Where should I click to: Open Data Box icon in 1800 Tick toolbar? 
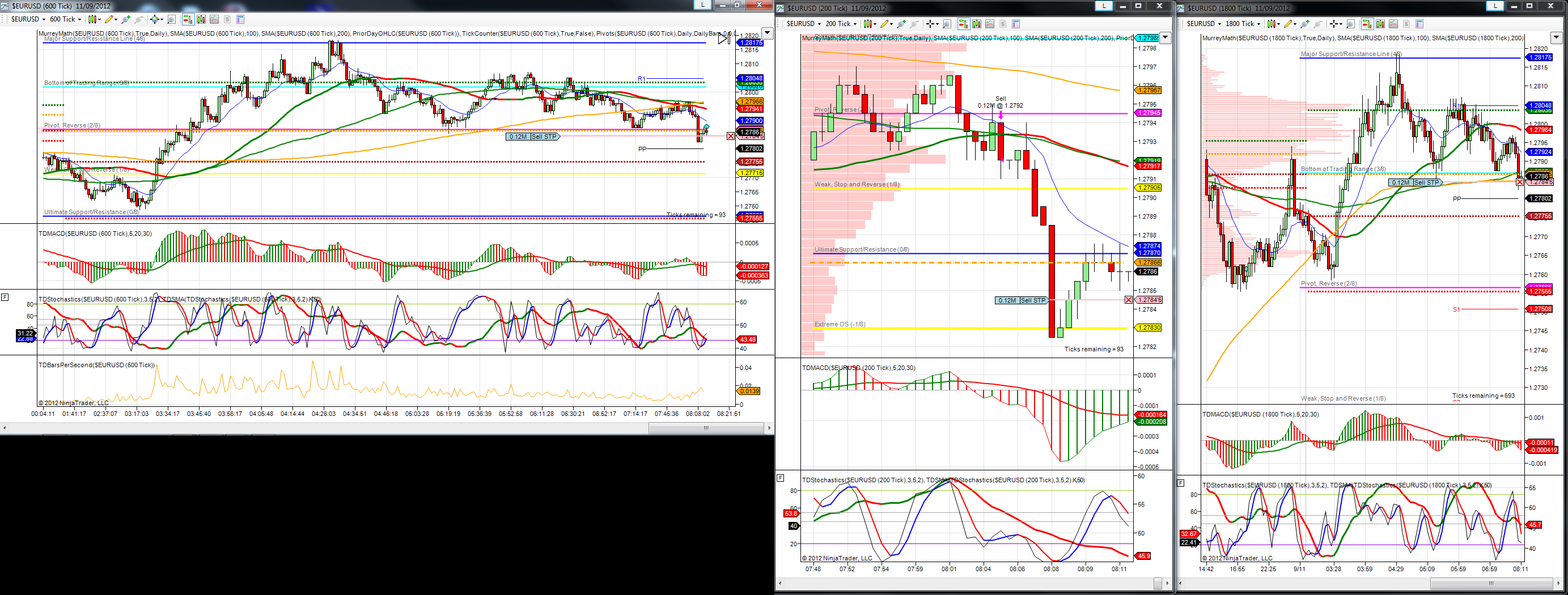coord(1419,24)
